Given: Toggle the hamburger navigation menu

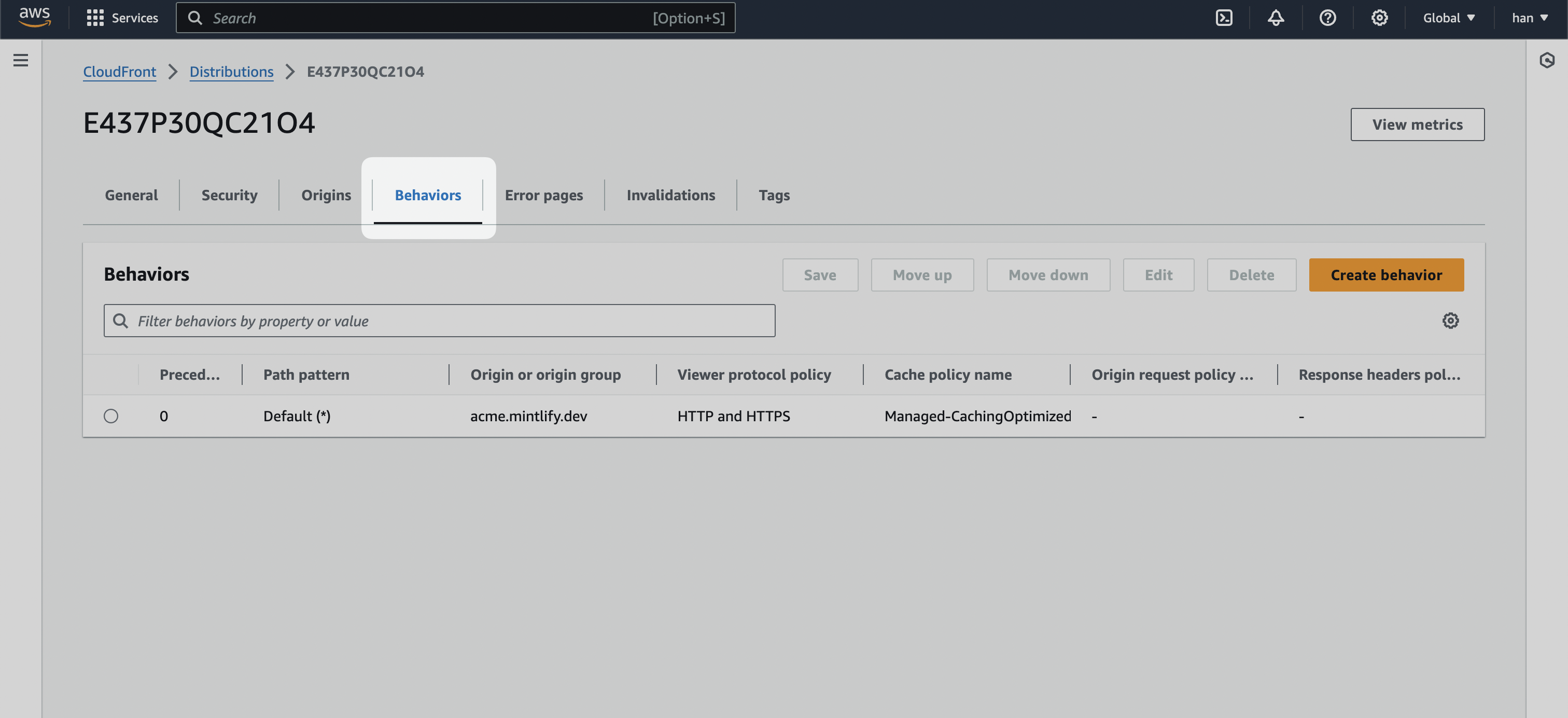Looking at the screenshot, I should [x=21, y=60].
